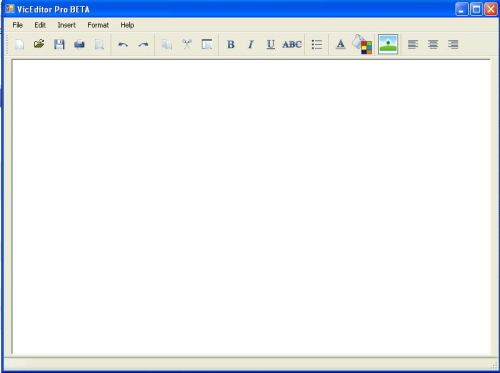Insert a picture with the image icon
500x373 pixels.
(x=388, y=44)
